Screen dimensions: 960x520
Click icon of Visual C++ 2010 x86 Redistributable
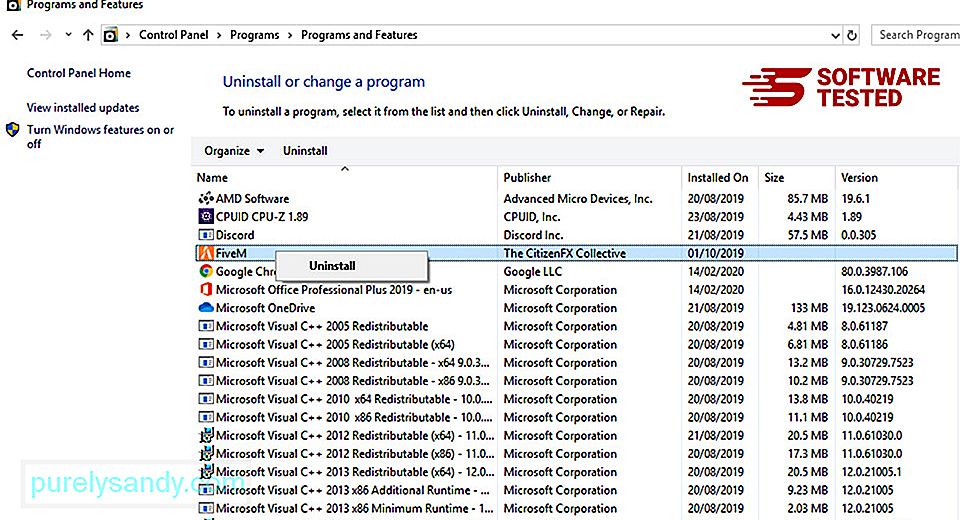coord(206,417)
